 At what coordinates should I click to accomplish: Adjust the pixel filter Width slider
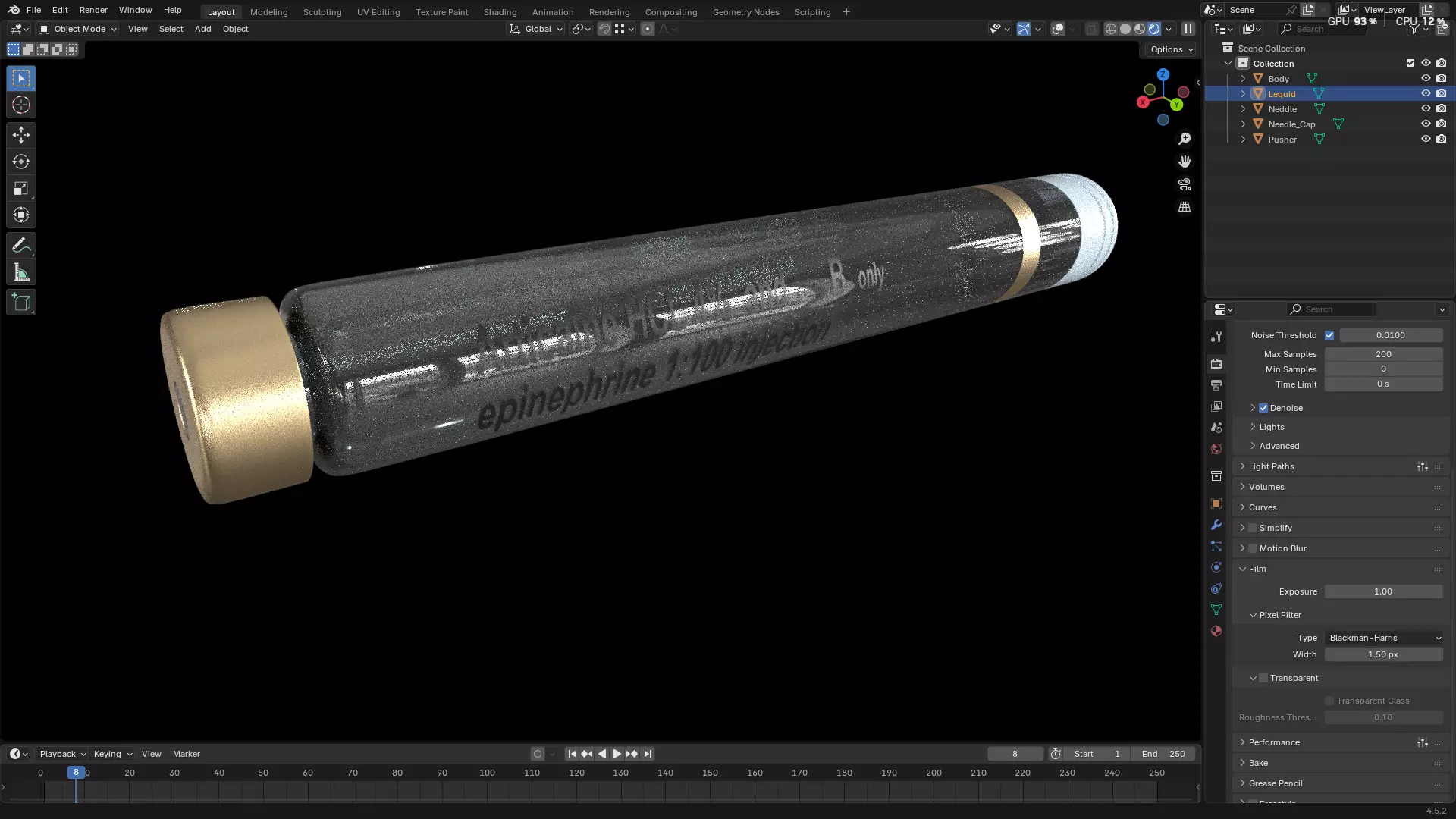coord(1384,654)
